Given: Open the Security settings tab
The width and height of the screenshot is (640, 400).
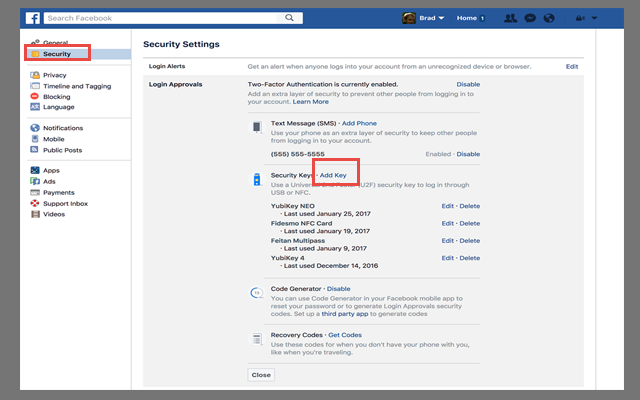Looking at the screenshot, I should click(57, 54).
